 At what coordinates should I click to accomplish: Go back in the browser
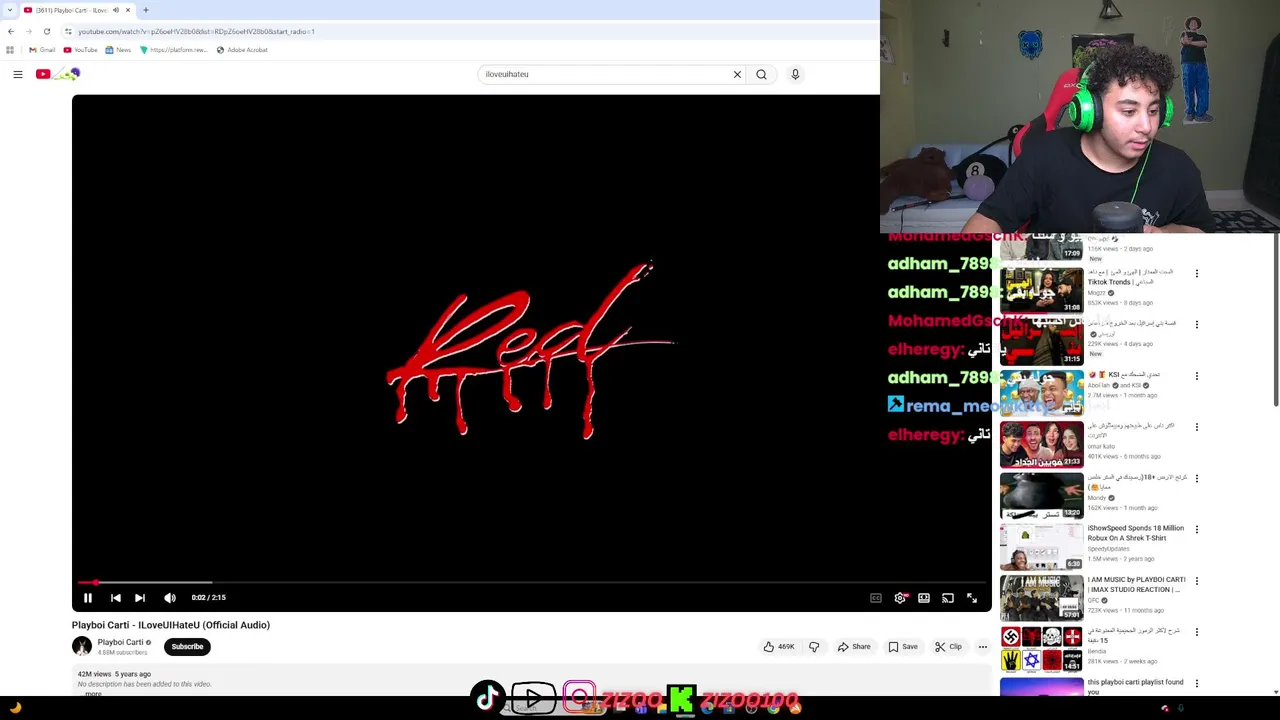click(x=11, y=31)
